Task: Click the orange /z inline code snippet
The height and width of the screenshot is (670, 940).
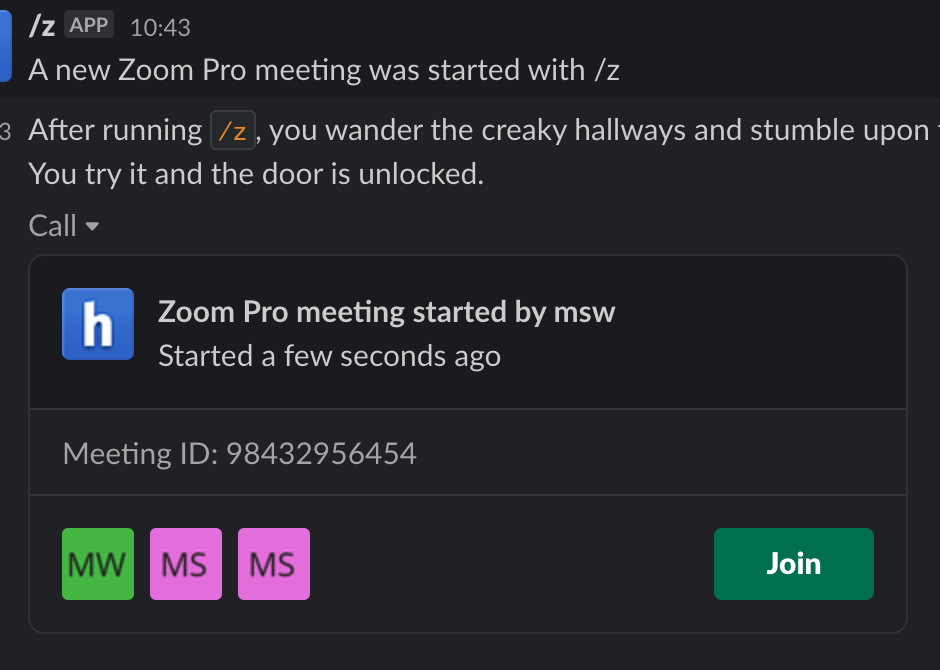Action: tap(233, 130)
